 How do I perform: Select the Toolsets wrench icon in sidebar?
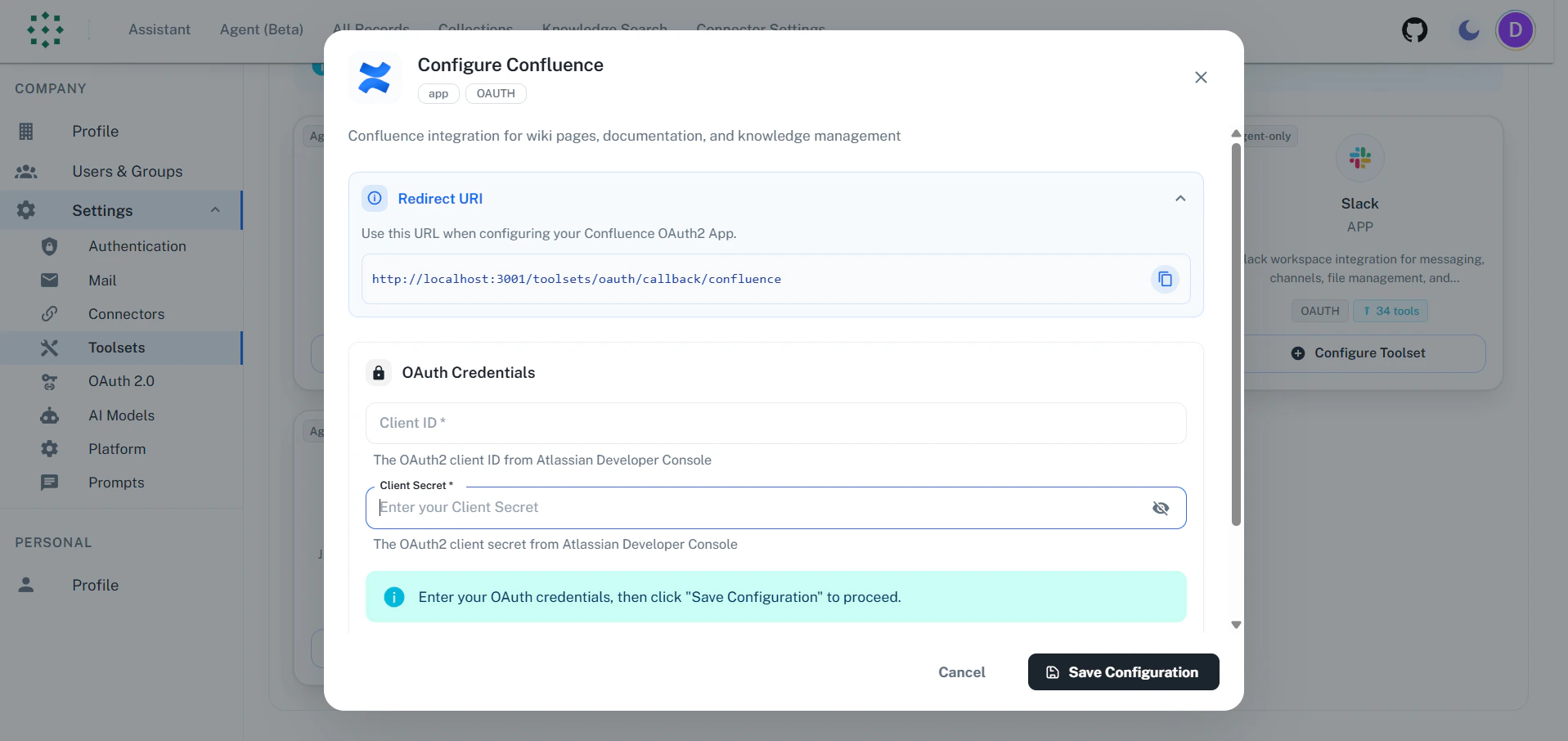[x=49, y=348]
